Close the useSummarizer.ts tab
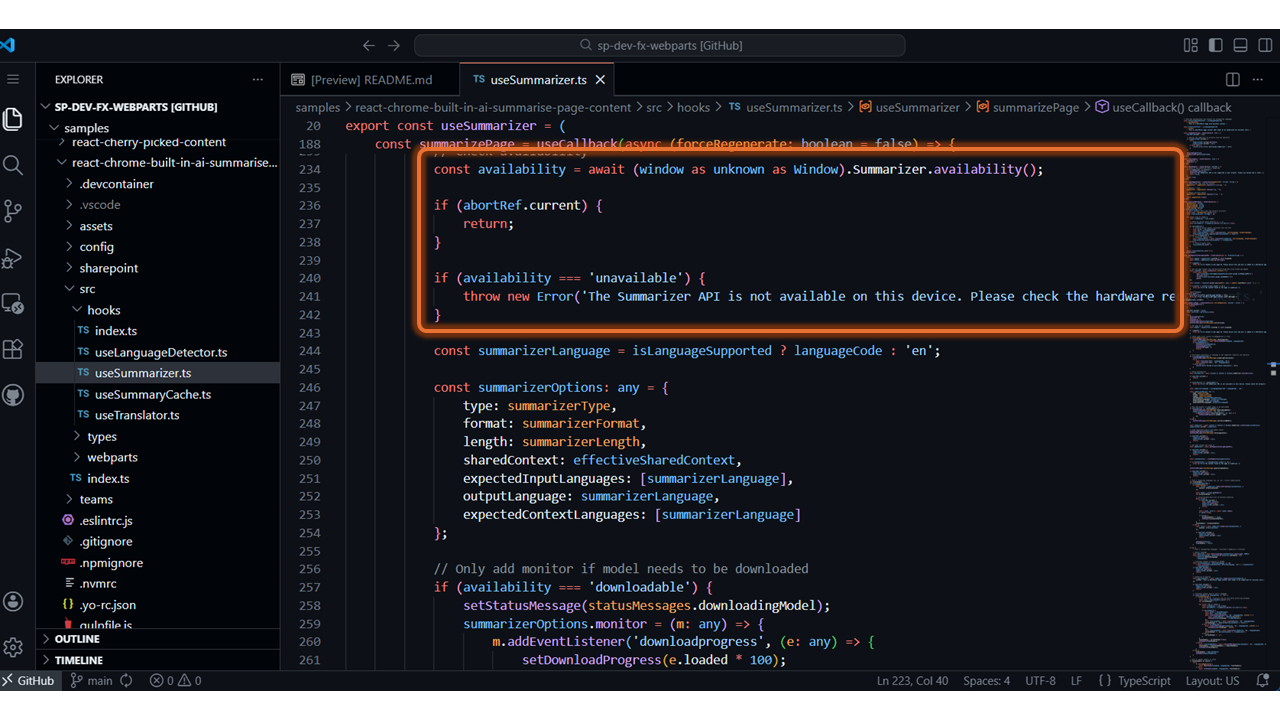Screen dimensions: 1280x720 tap(600, 80)
